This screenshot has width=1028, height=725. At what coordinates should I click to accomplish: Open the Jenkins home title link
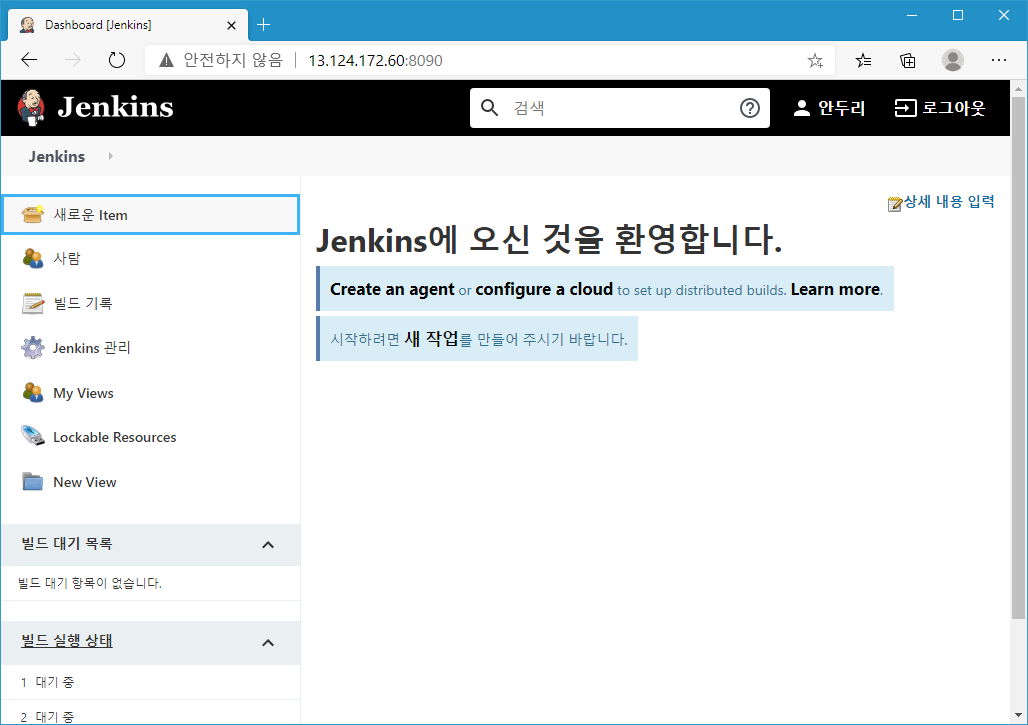[x=115, y=107]
